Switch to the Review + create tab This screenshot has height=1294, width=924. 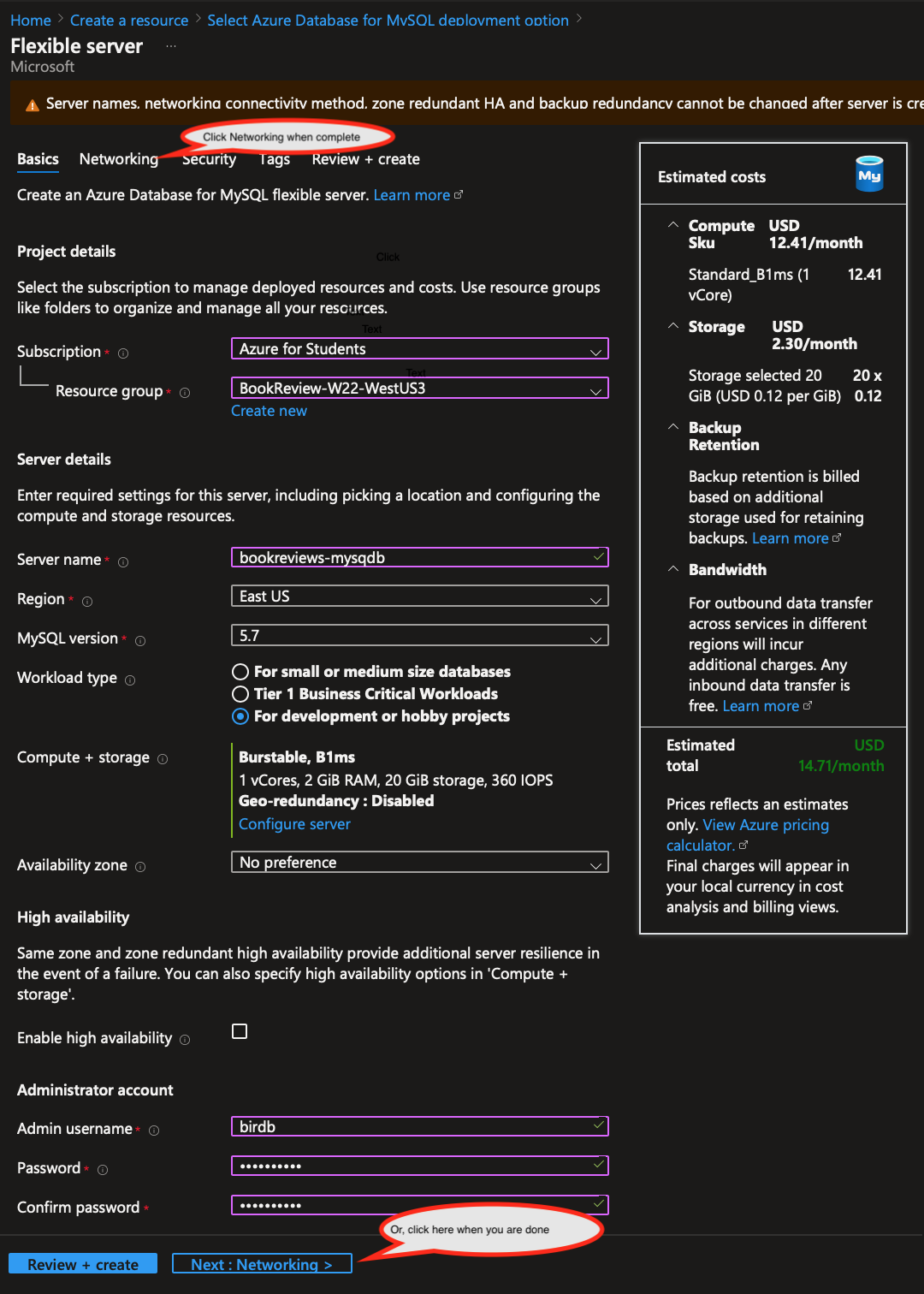[x=365, y=159]
